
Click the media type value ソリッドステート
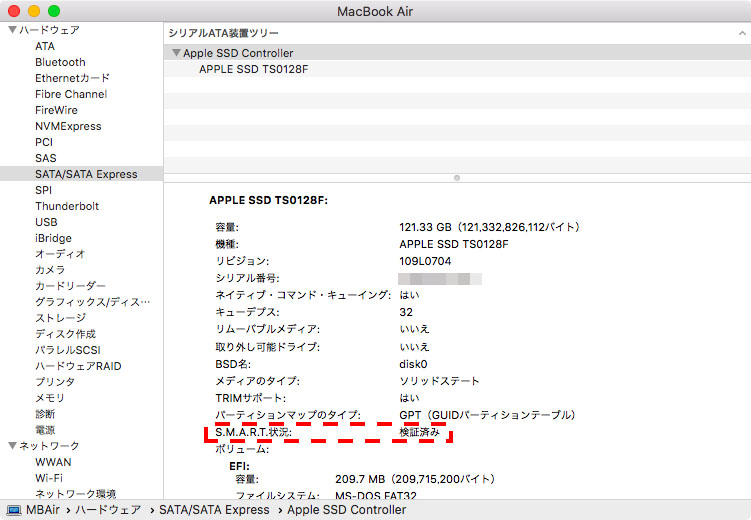[x=439, y=381]
